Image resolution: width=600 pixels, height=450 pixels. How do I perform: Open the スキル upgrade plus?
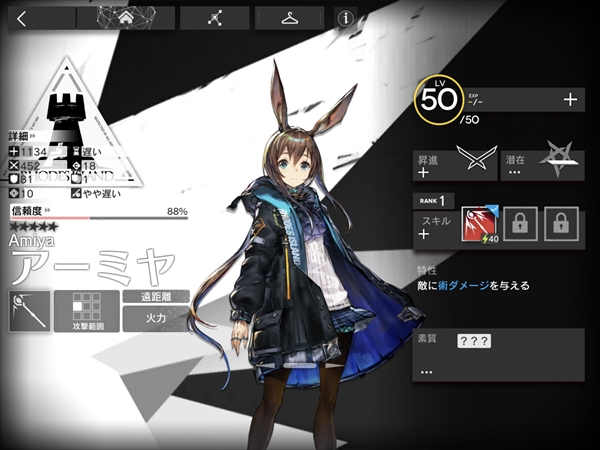424,234
